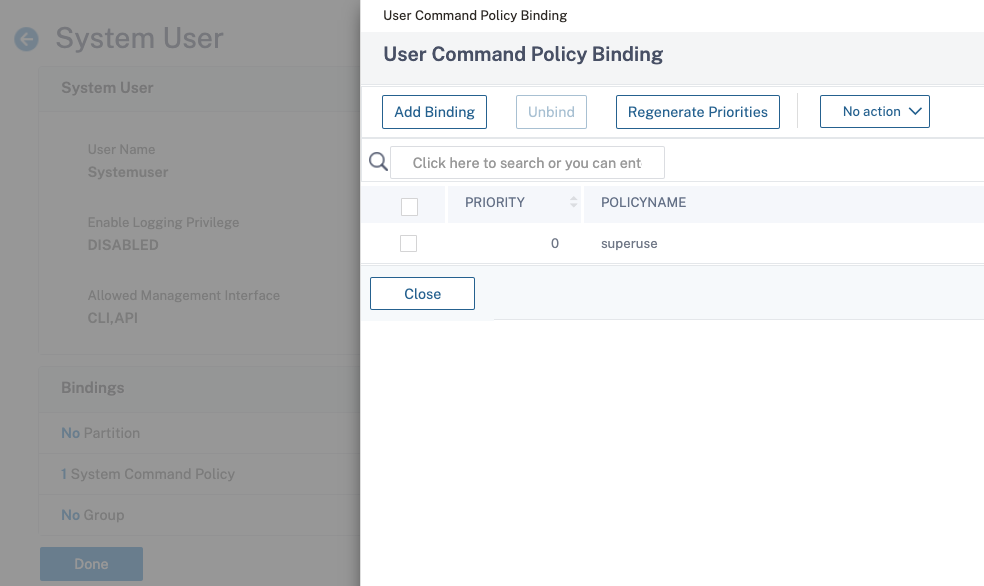Select the superuse policy name cell

[x=629, y=243]
